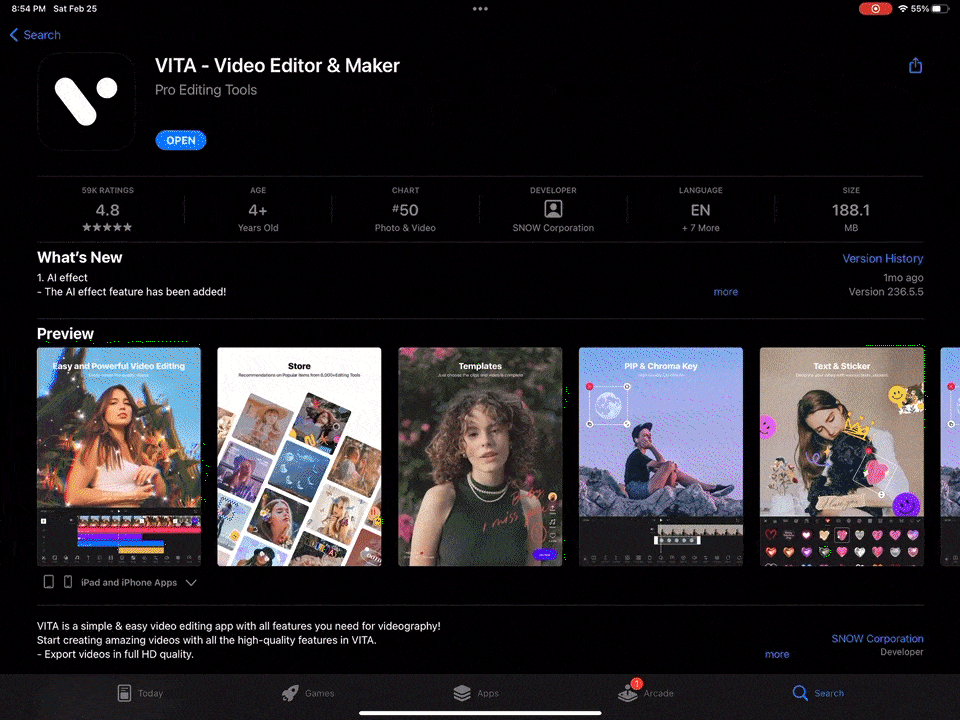
Task: Tap the Games rocket icon
Action: pos(290,693)
